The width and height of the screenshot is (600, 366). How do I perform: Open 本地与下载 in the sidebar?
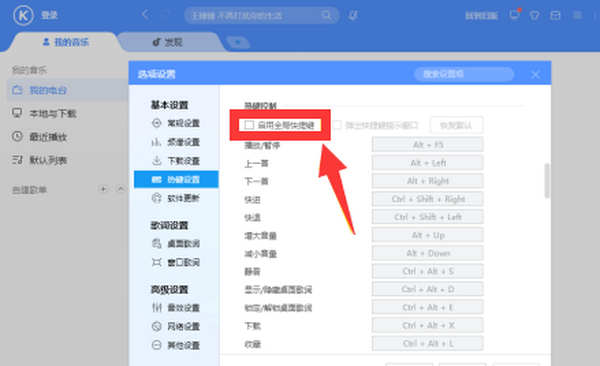click(53, 114)
